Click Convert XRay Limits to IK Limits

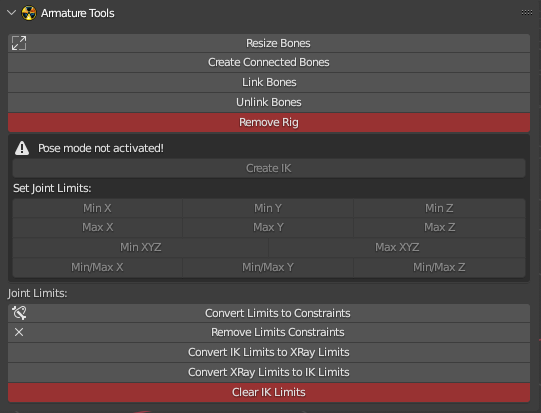pyautogui.click(x=269, y=373)
